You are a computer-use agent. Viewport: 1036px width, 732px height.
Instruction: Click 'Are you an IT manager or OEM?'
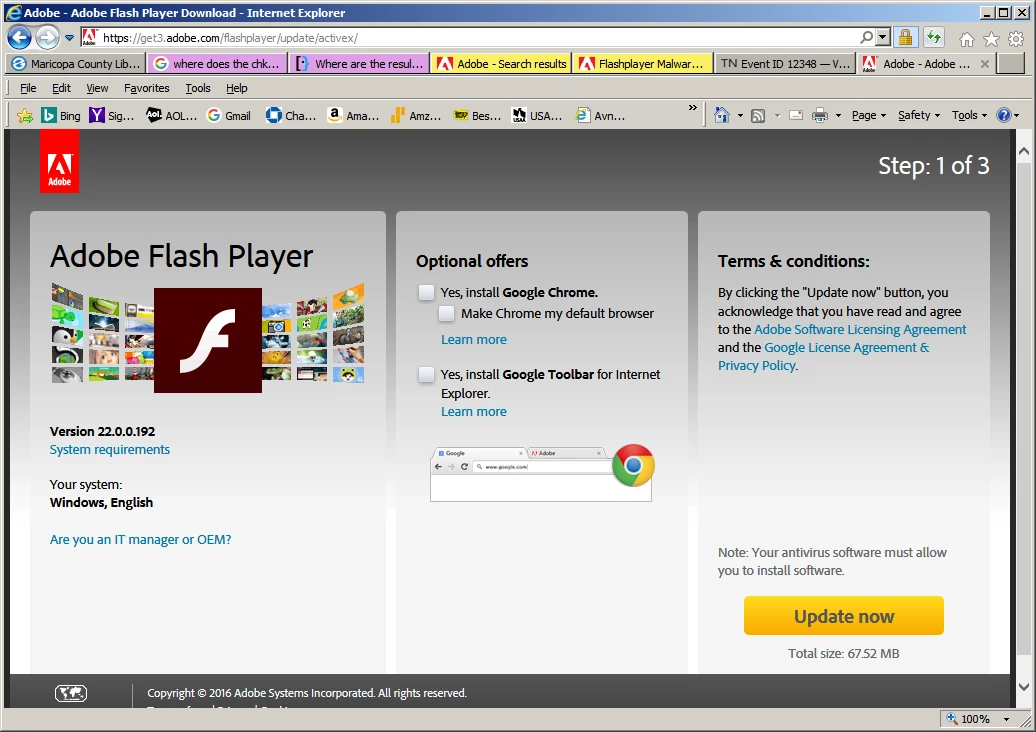pyautogui.click(x=141, y=540)
